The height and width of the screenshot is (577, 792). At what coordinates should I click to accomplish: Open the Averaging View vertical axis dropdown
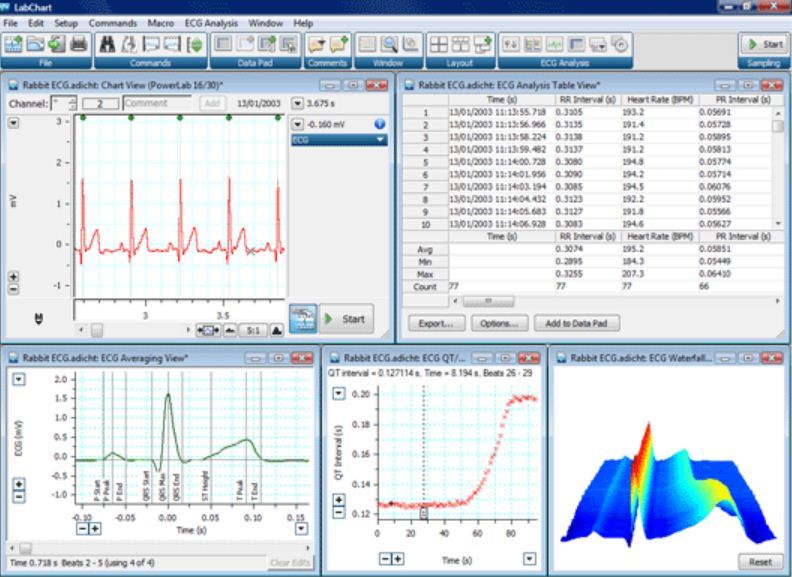click(19, 379)
